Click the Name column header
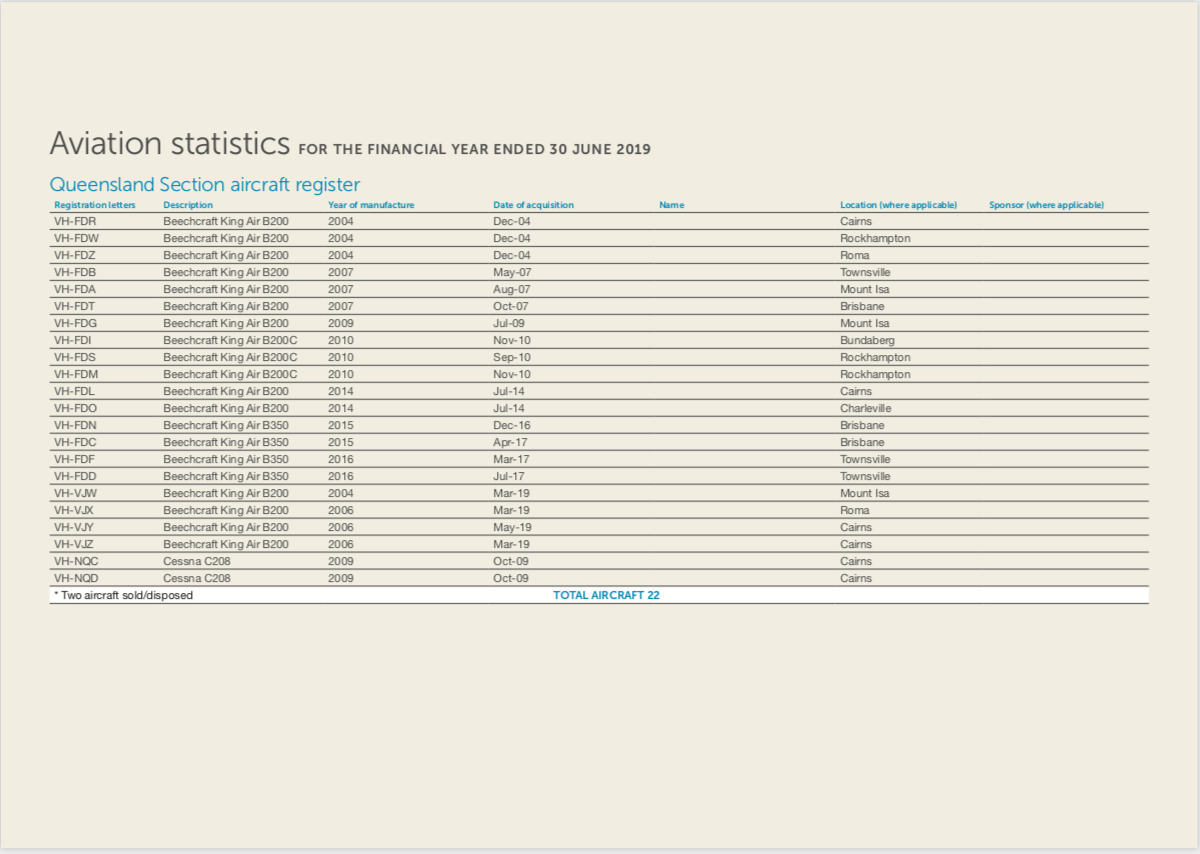The height and width of the screenshot is (854, 1200). coord(671,204)
